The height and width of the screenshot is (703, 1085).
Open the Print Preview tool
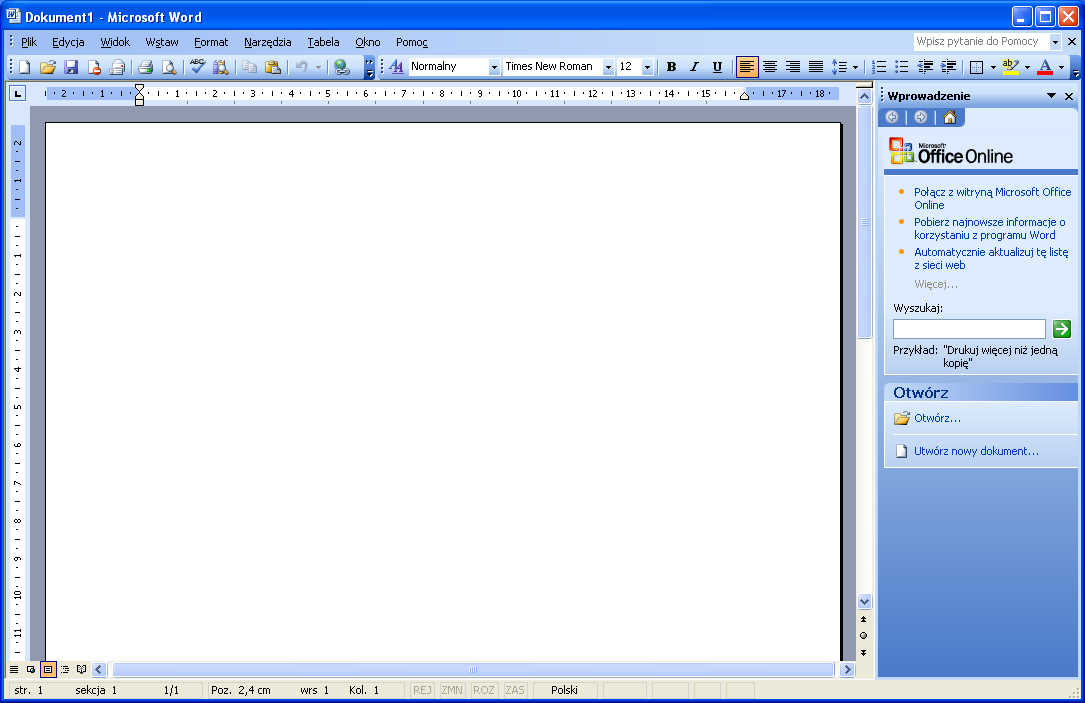tap(169, 67)
